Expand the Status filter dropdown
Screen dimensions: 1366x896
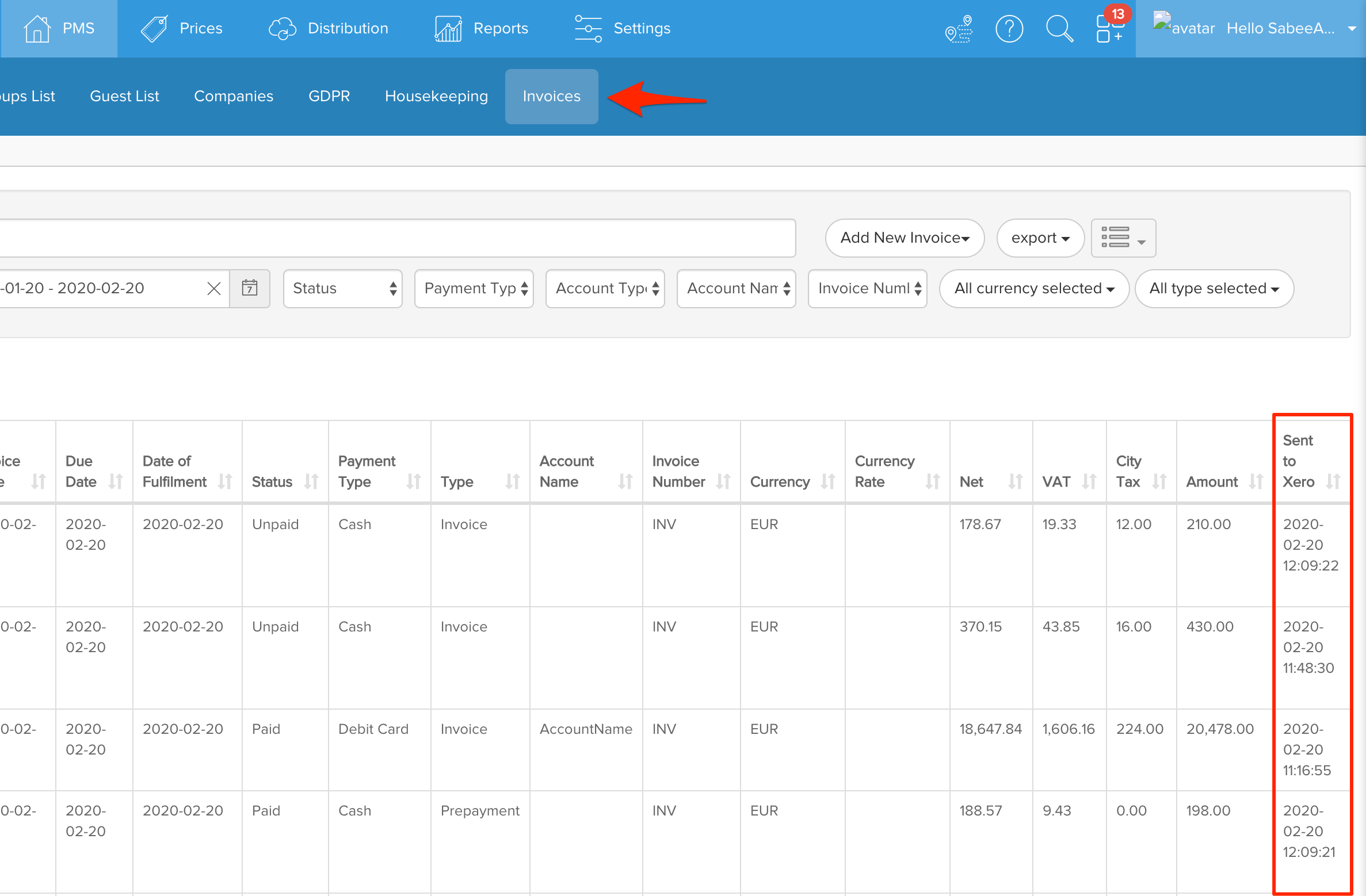(343, 288)
